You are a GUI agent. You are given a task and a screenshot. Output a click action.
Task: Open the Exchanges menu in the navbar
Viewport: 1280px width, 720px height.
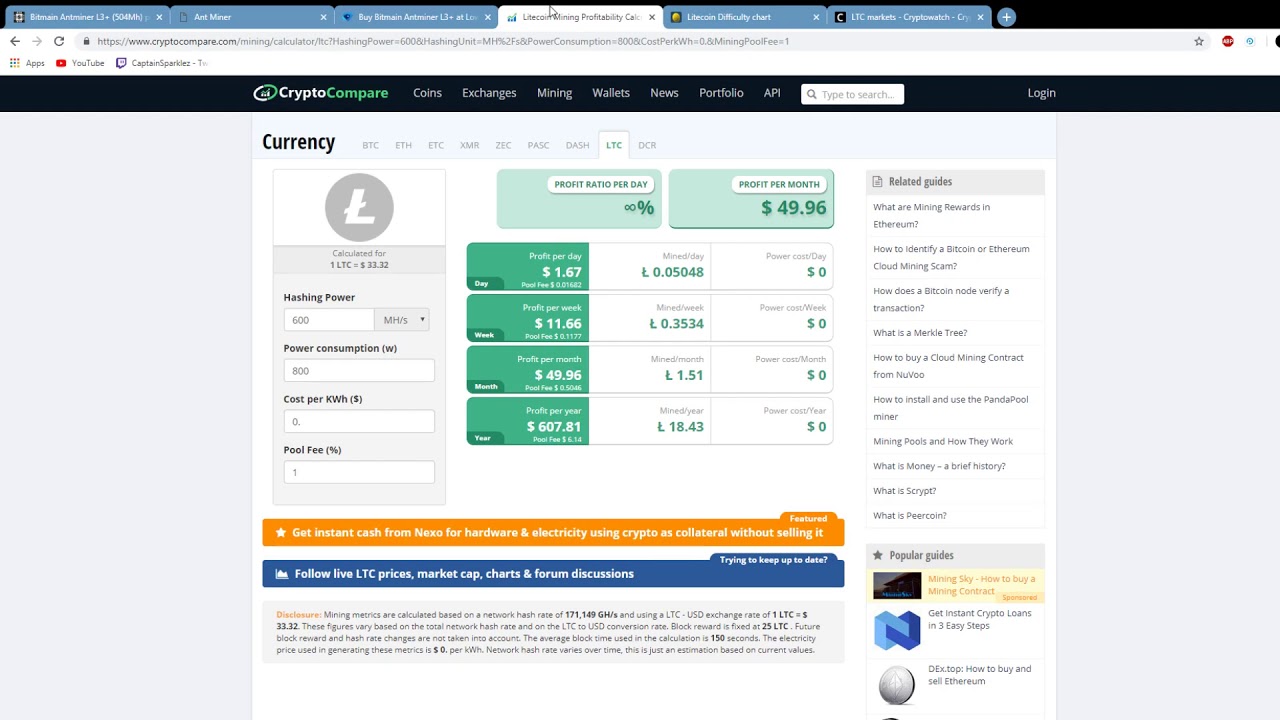tap(489, 93)
